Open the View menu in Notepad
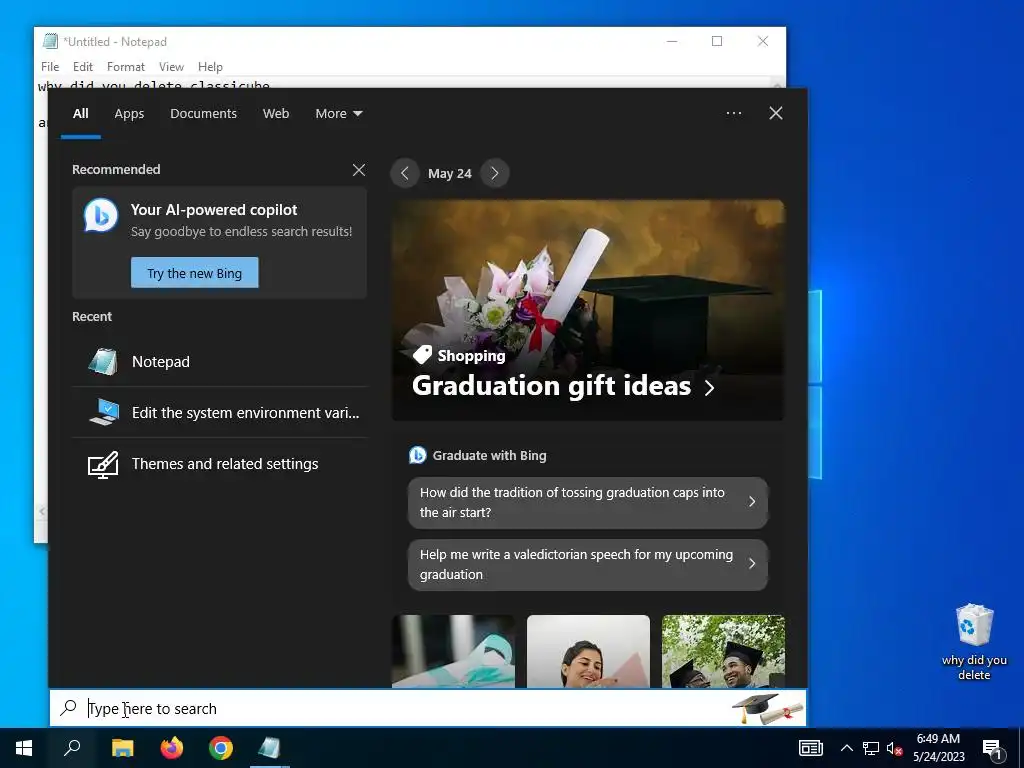 point(171,67)
